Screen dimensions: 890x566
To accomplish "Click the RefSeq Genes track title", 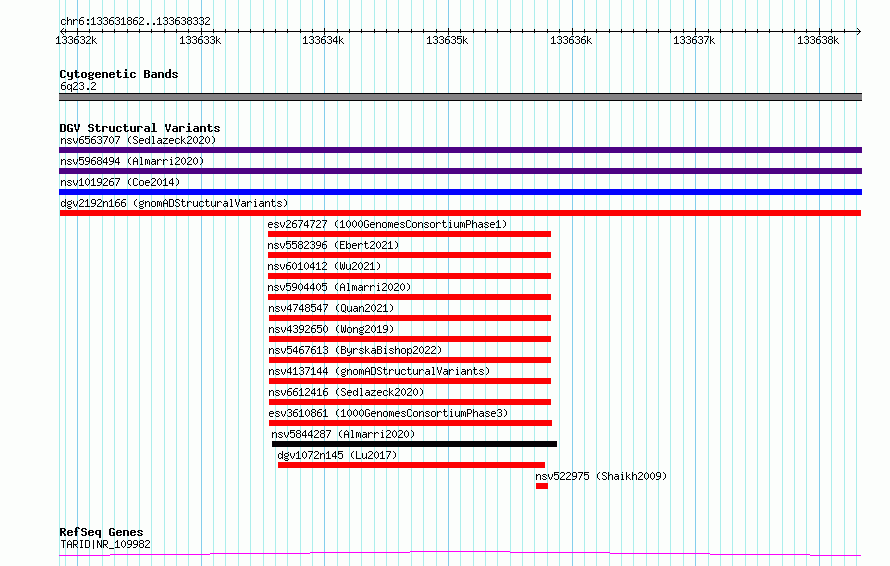I will pyautogui.click(x=101, y=532).
